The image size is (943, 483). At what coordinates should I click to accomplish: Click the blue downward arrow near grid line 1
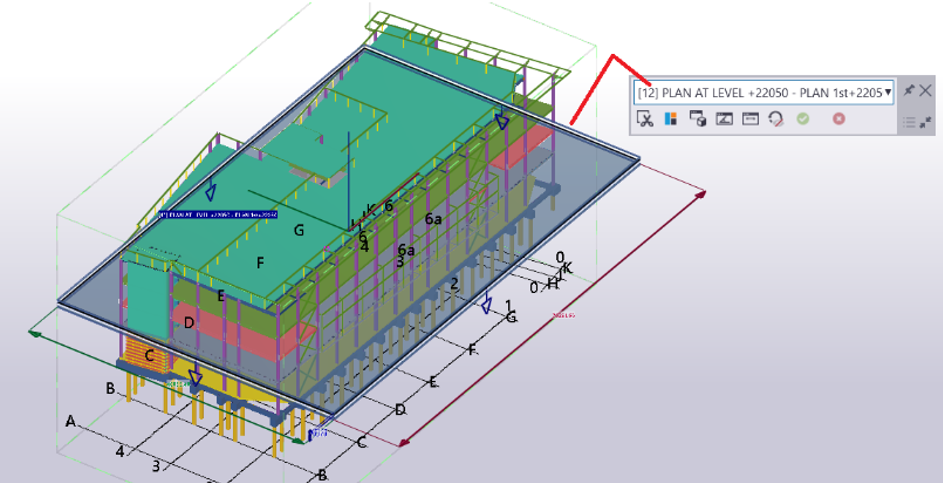tap(487, 303)
